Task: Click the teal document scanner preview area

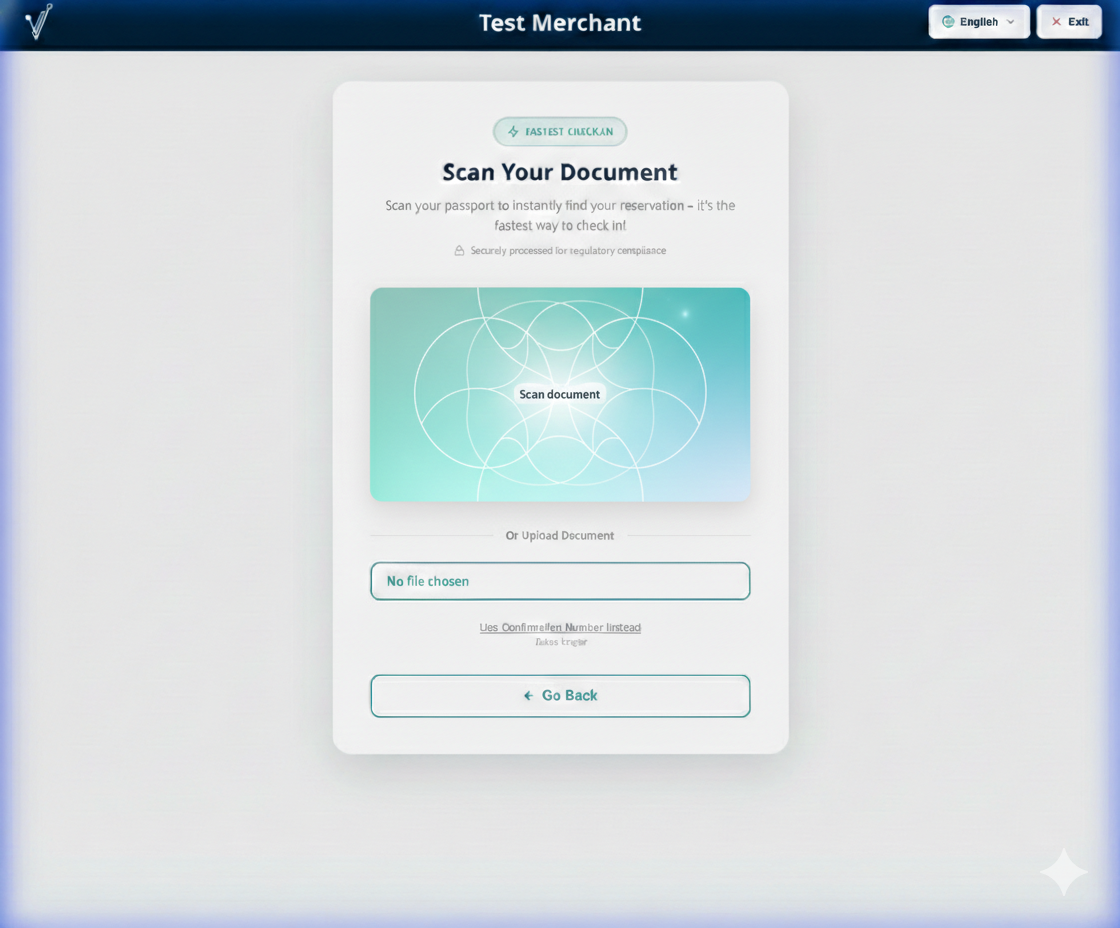Action: point(559,394)
